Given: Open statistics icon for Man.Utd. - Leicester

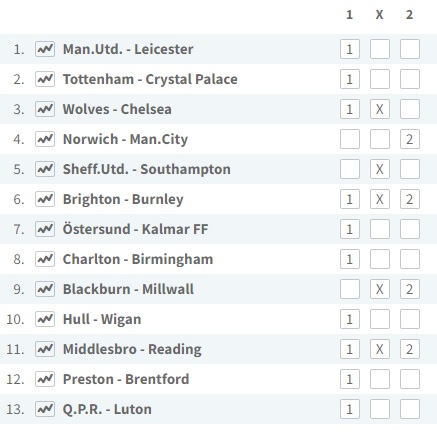Looking at the screenshot, I should pyautogui.click(x=45, y=49).
